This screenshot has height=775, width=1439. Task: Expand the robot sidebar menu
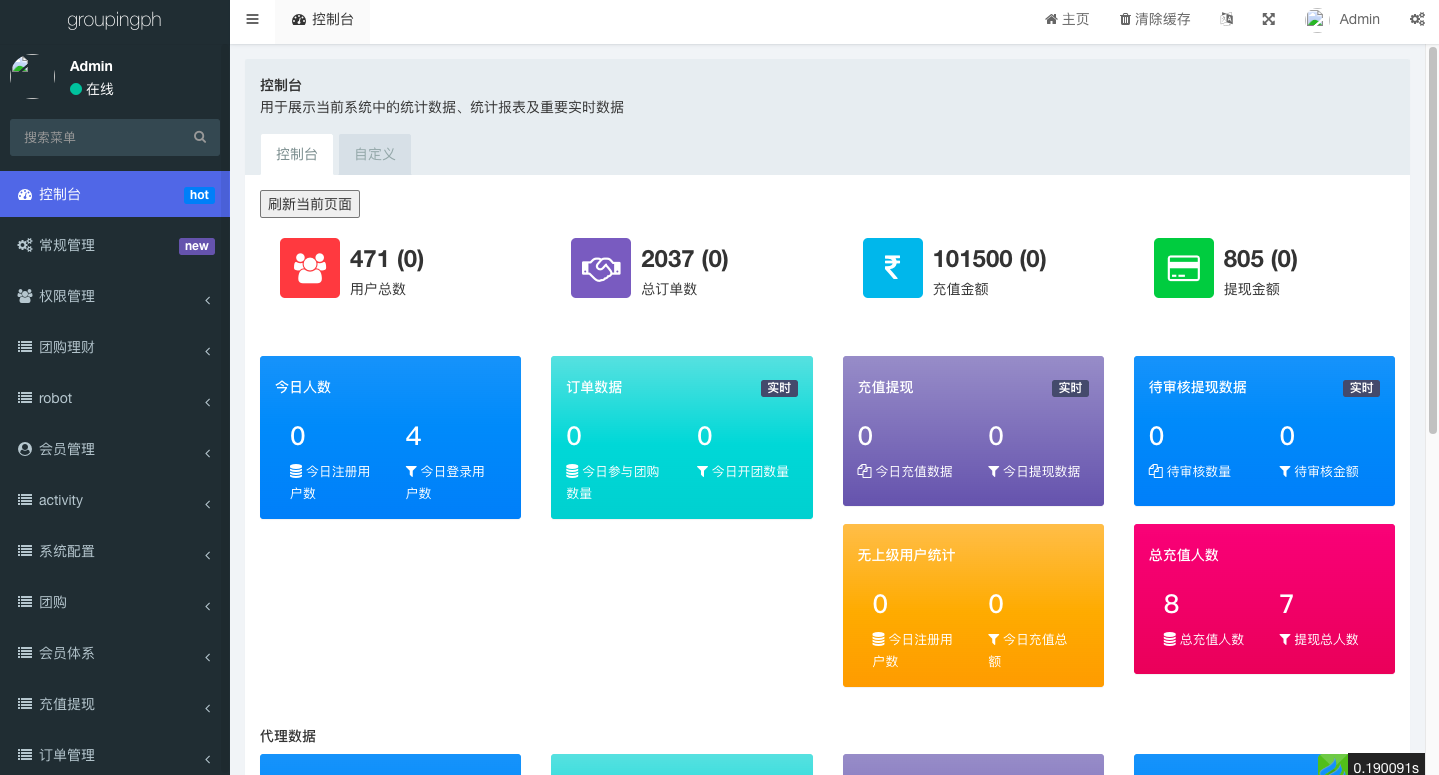[115, 398]
